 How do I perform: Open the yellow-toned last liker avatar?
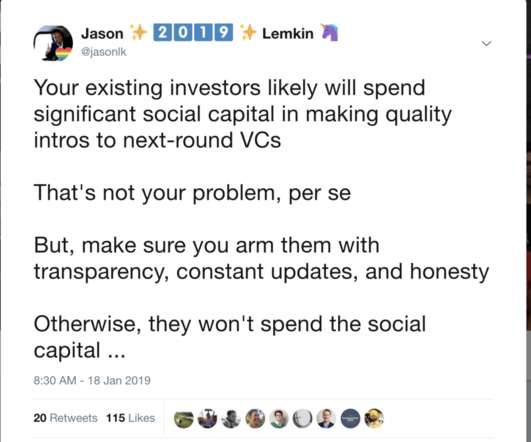374,419
